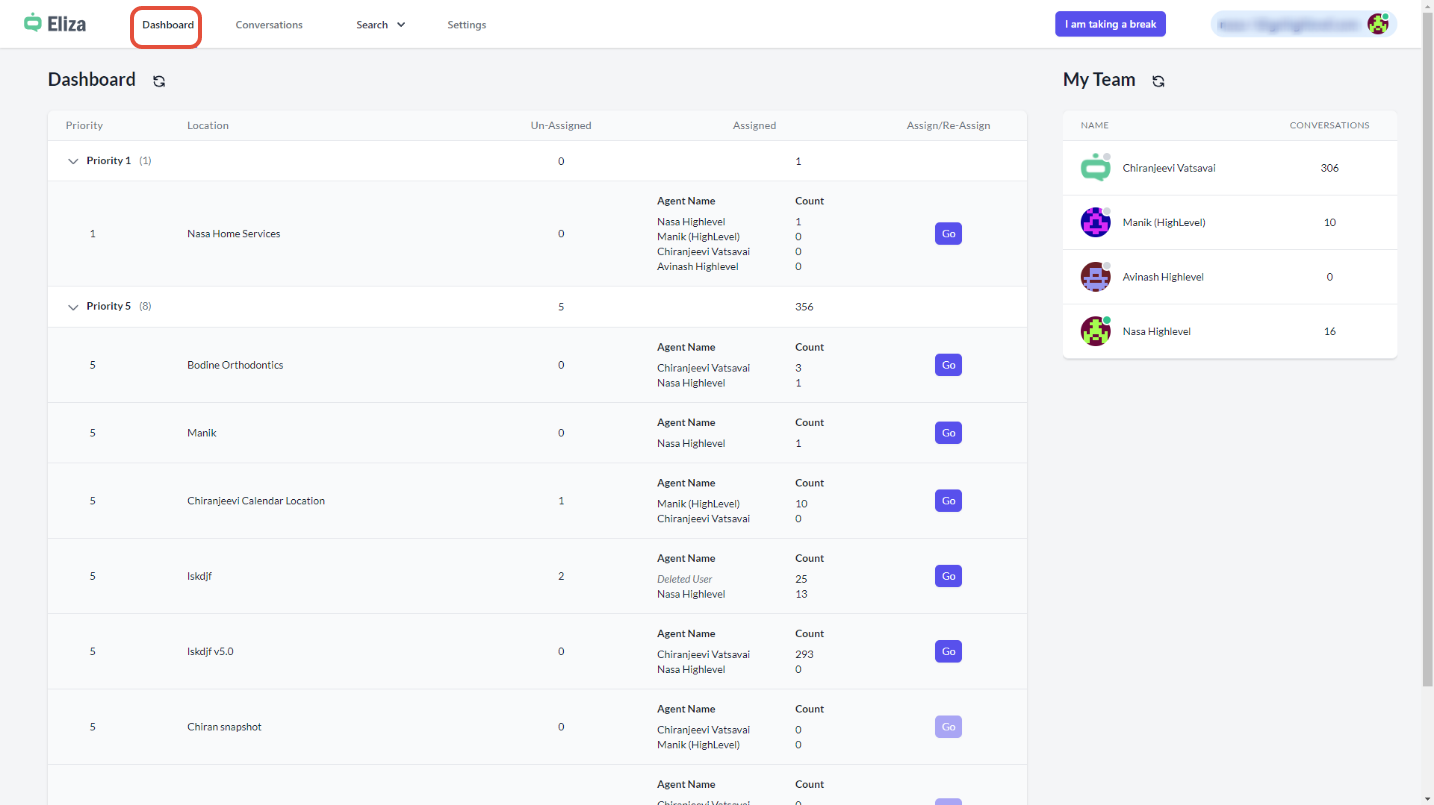The width and height of the screenshot is (1434, 805).
Task: Open the Settings tab
Action: tap(466, 25)
